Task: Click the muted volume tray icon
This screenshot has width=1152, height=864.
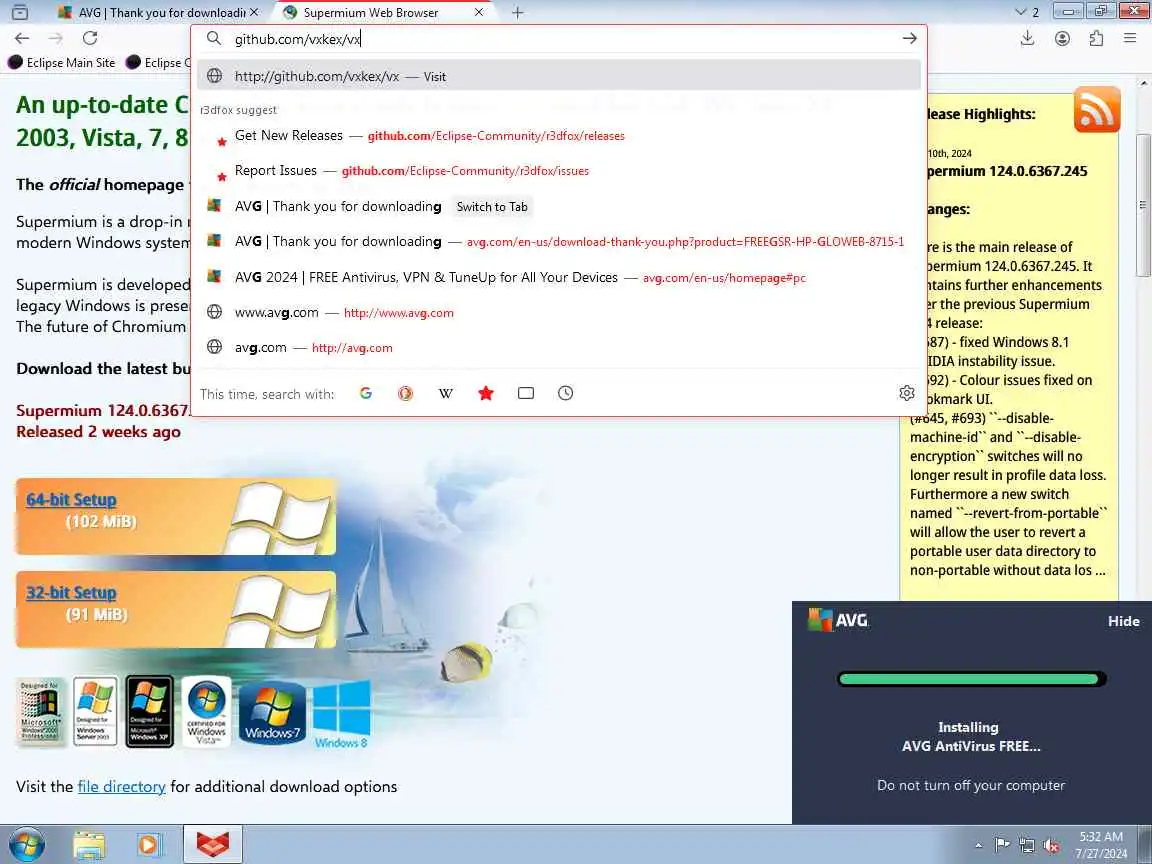Action: click(1051, 846)
